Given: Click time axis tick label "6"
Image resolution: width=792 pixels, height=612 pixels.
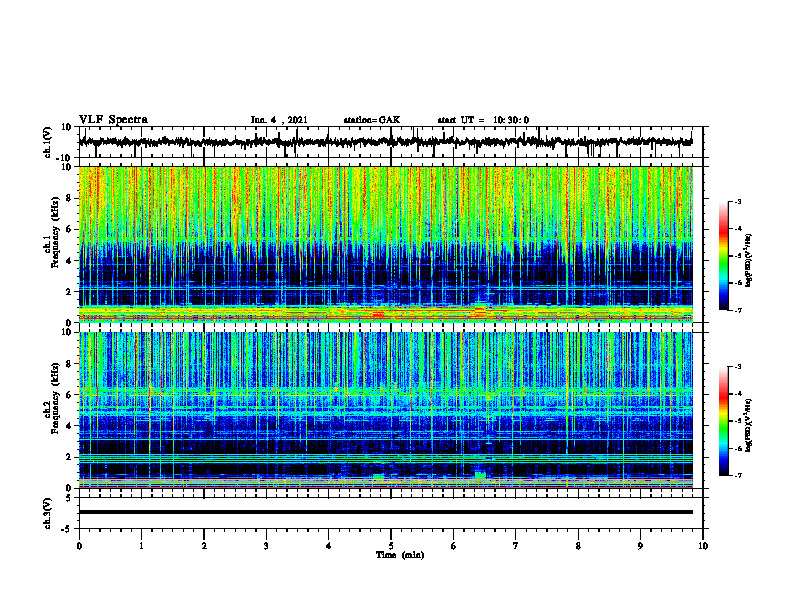Looking at the screenshot, I should (454, 546).
